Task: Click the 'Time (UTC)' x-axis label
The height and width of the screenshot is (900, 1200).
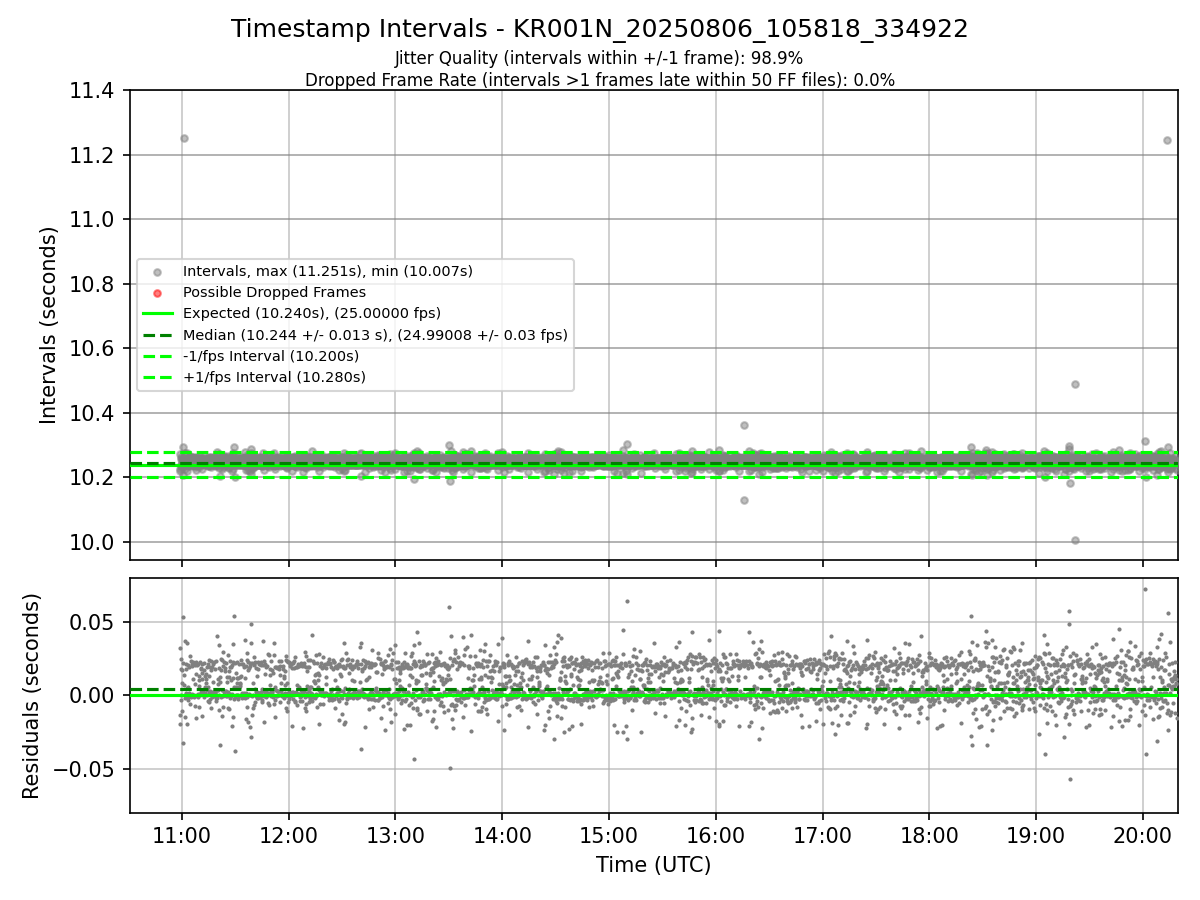Action: coord(653,865)
